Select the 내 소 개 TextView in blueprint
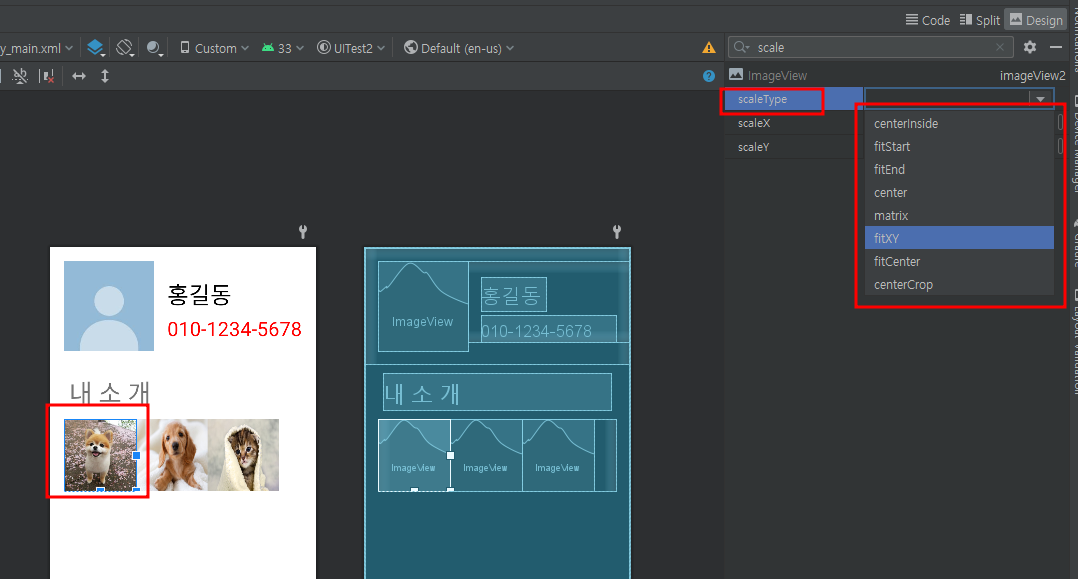This screenshot has width=1078, height=579. coord(497,392)
